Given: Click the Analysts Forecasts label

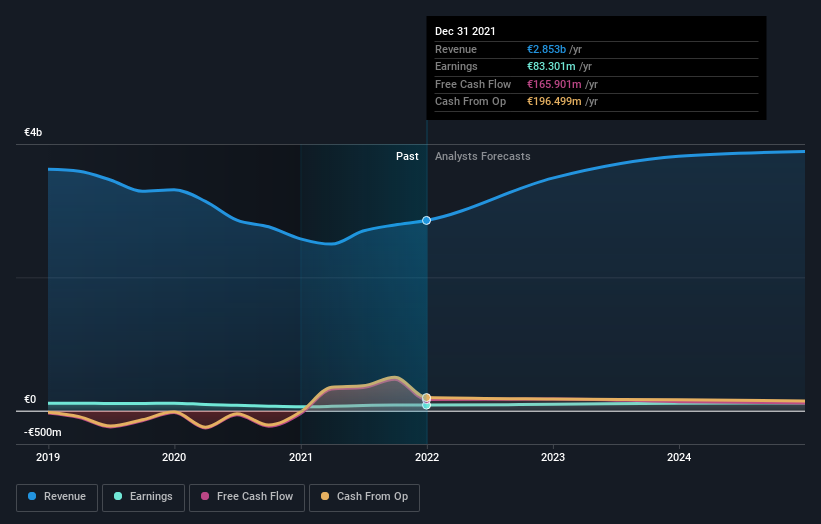Looking at the screenshot, I should pos(483,157).
